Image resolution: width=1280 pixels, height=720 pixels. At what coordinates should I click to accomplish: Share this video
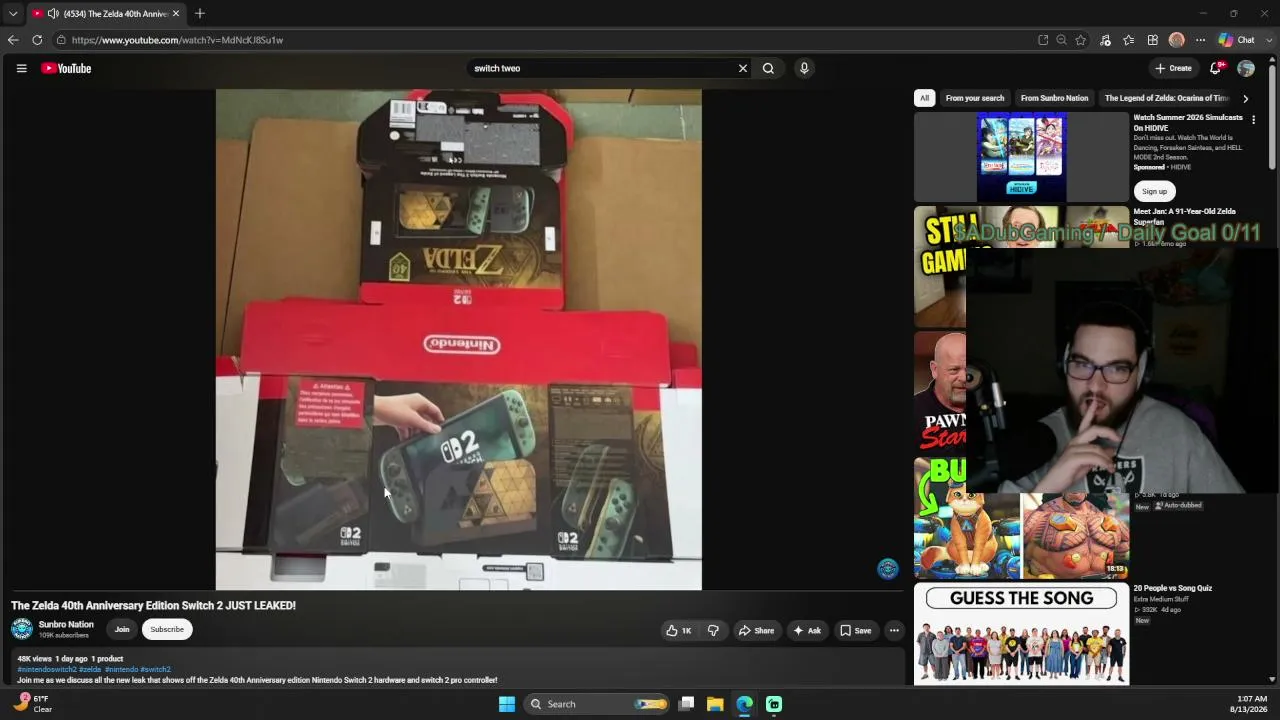point(756,630)
